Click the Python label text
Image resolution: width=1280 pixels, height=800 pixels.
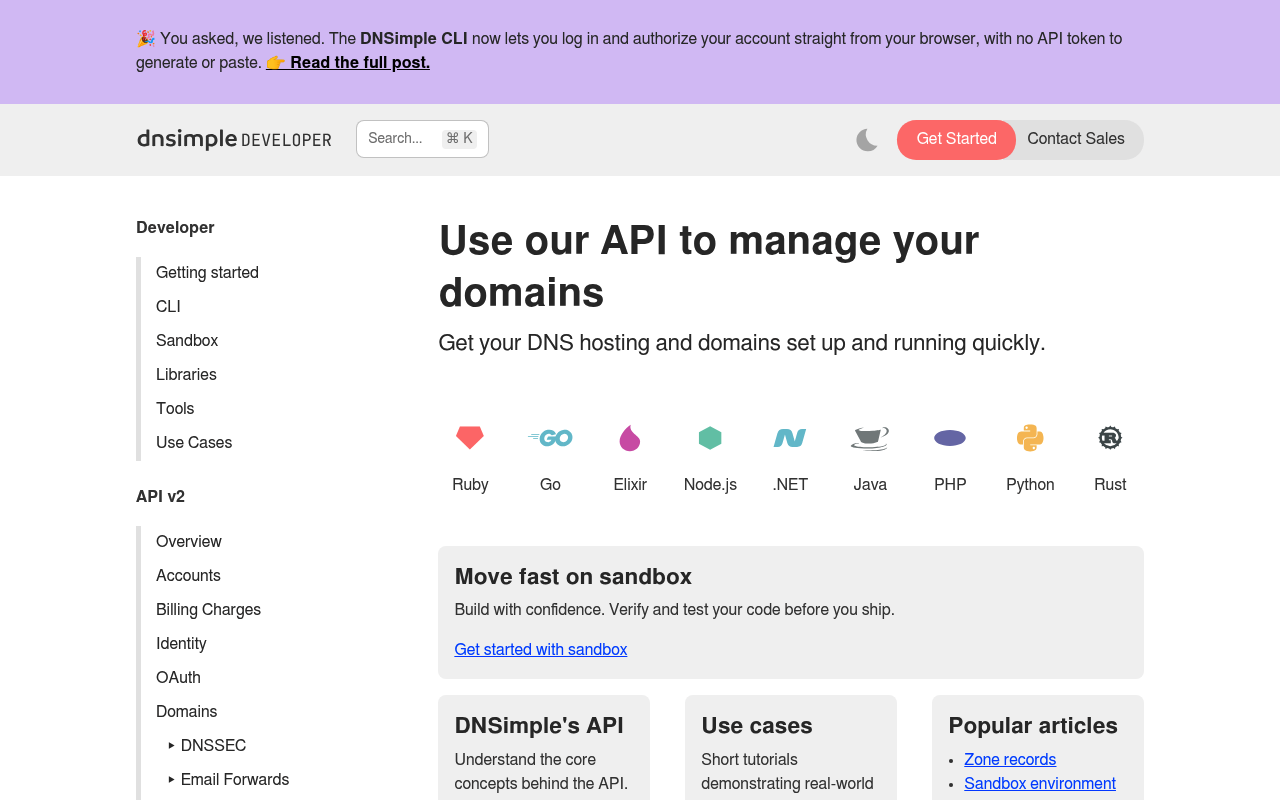click(1030, 485)
